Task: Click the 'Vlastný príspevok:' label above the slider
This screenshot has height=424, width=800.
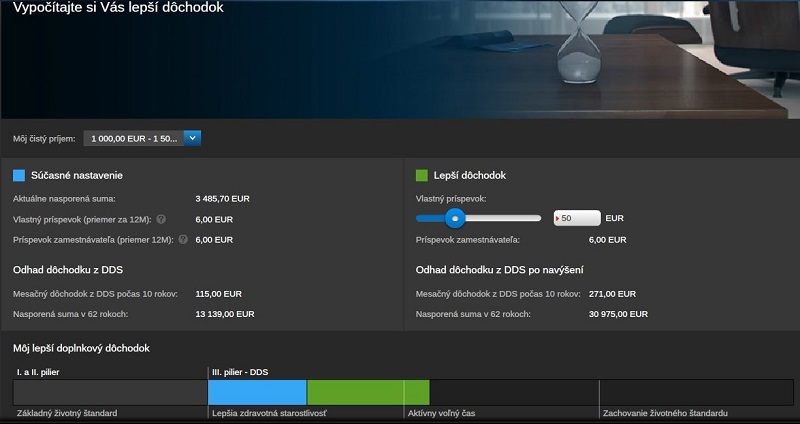Action: (x=451, y=199)
